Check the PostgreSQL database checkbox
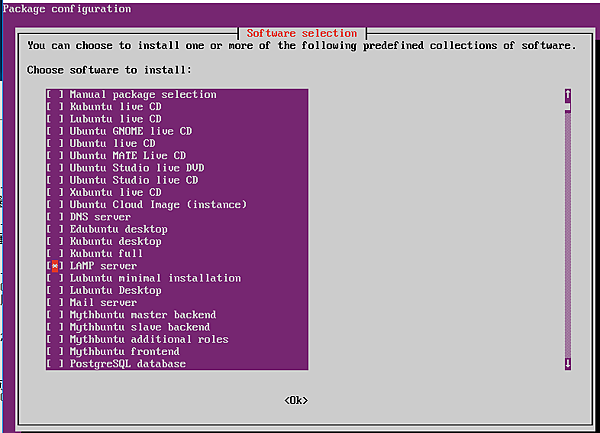The height and width of the screenshot is (433, 600). coord(55,364)
